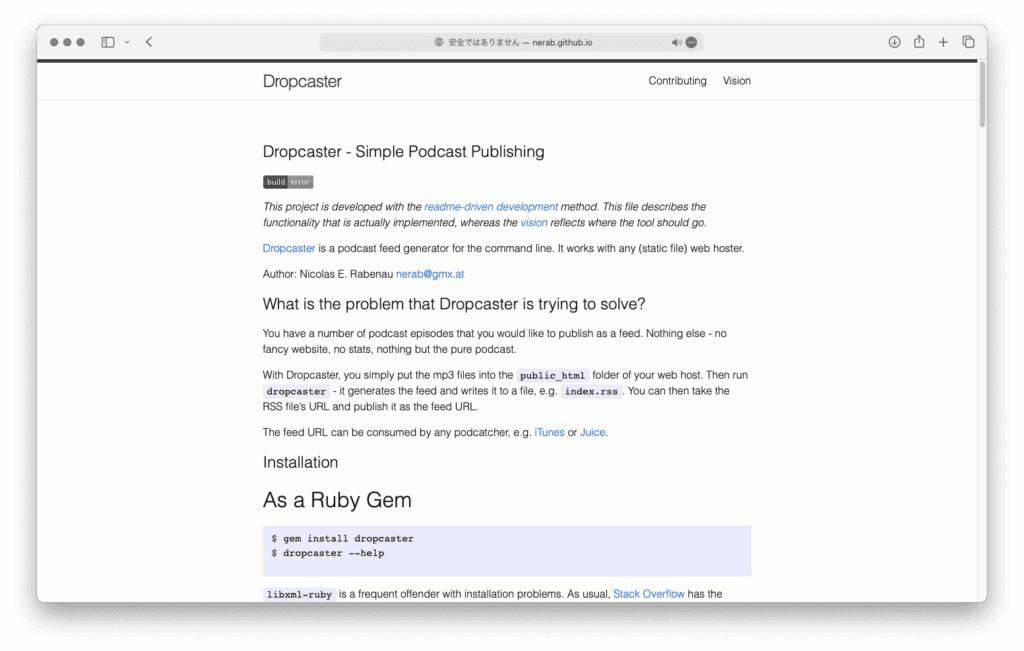1024x651 pixels.
Task: Expand the tab group dropdown arrow
Action: 127,42
